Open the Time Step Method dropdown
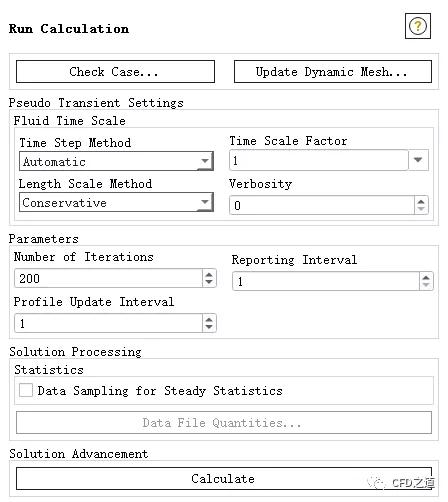 click(116, 161)
